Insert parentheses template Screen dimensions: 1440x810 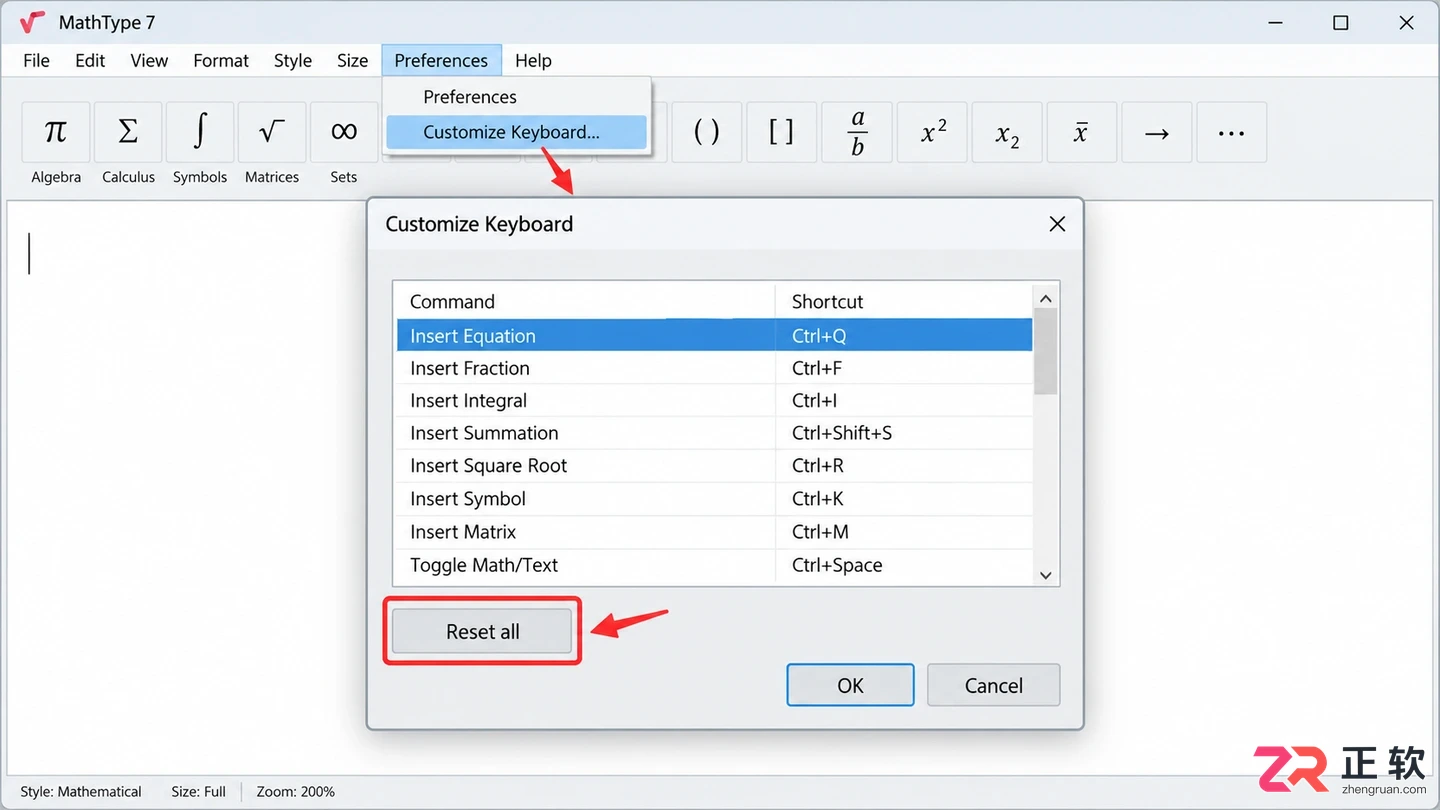pyautogui.click(x=706, y=132)
